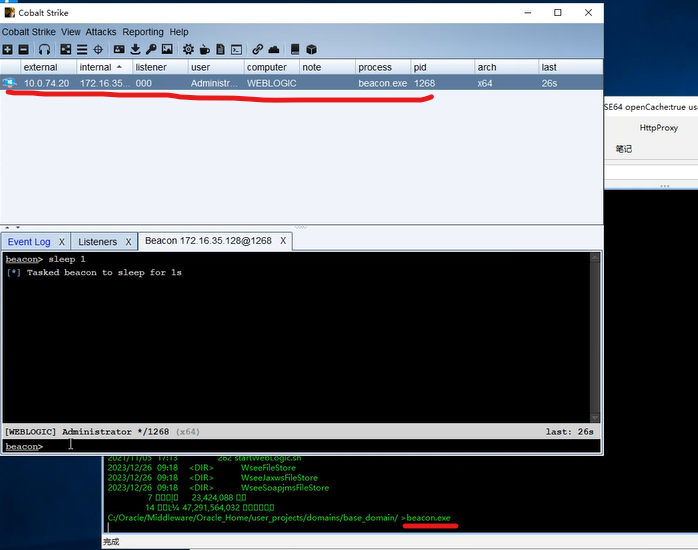698x550 pixels.
Task: Switch to session table view icon
Action: click(x=82, y=49)
